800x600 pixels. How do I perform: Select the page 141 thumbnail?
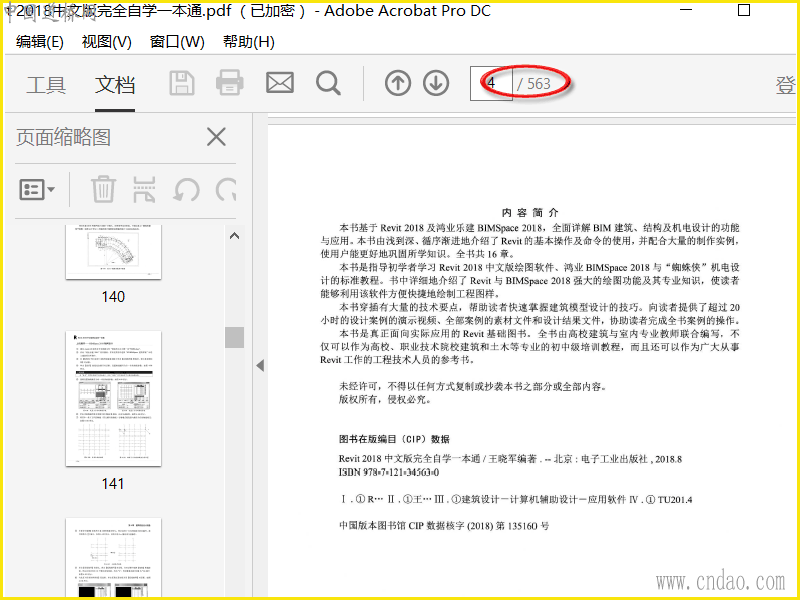pyautogui.click(x=113, y=398)
